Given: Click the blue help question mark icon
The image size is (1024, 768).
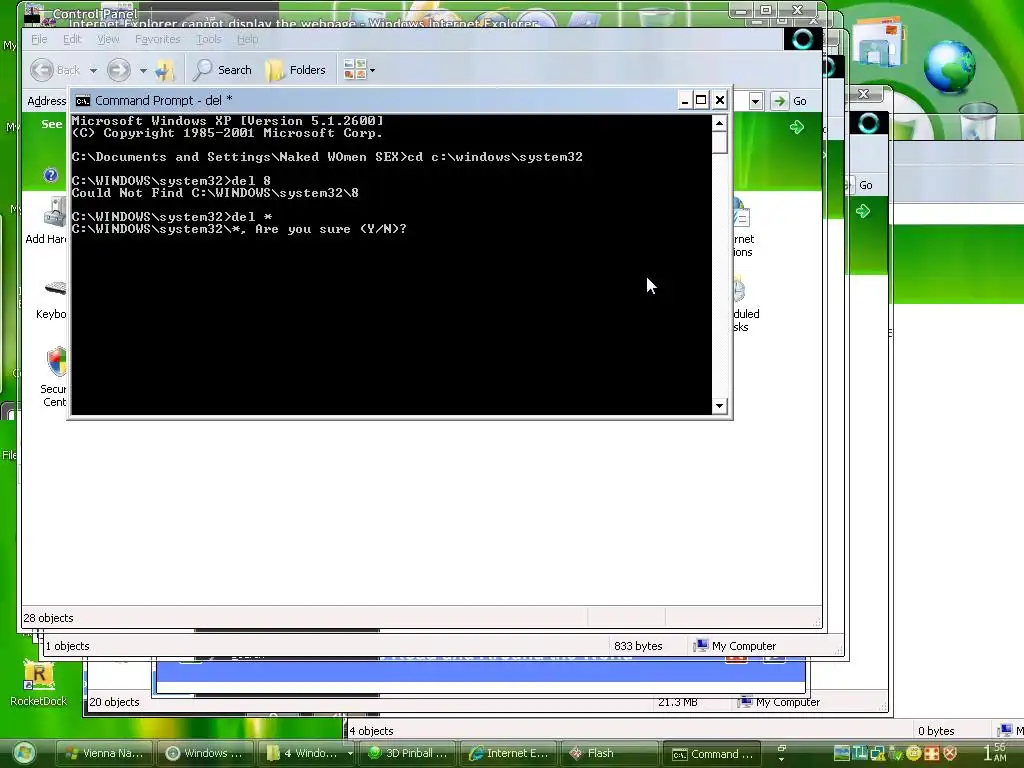Looking at the screenshot, I should click(x=51, y=175).
